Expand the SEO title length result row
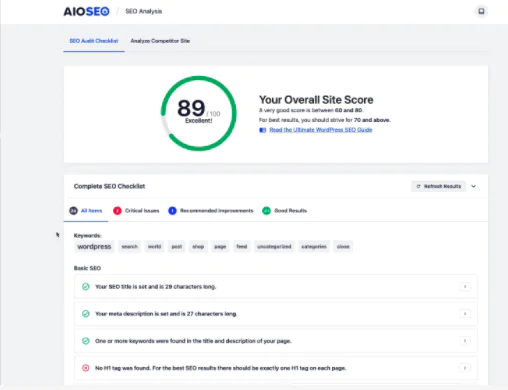Image resolution: width=508 pixels, height=390 pixels. [276, 287]
